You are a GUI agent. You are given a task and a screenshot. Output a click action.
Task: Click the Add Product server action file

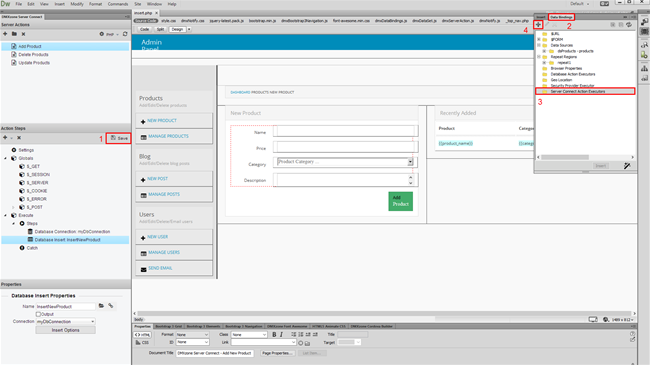29,46
